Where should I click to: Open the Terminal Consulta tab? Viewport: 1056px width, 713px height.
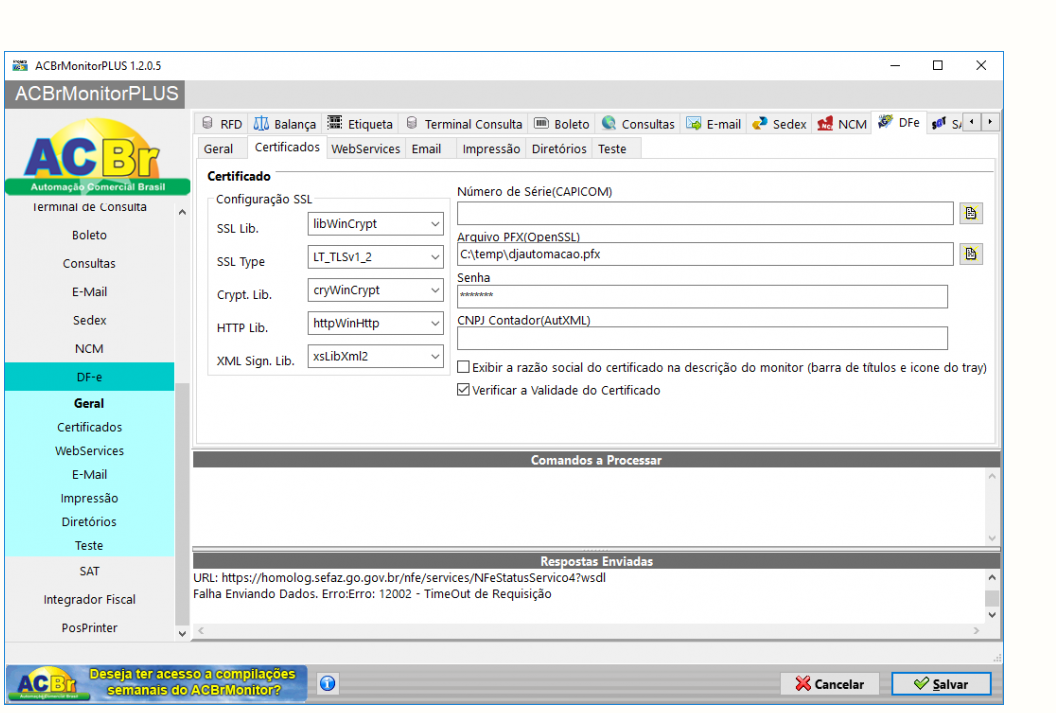464,124
